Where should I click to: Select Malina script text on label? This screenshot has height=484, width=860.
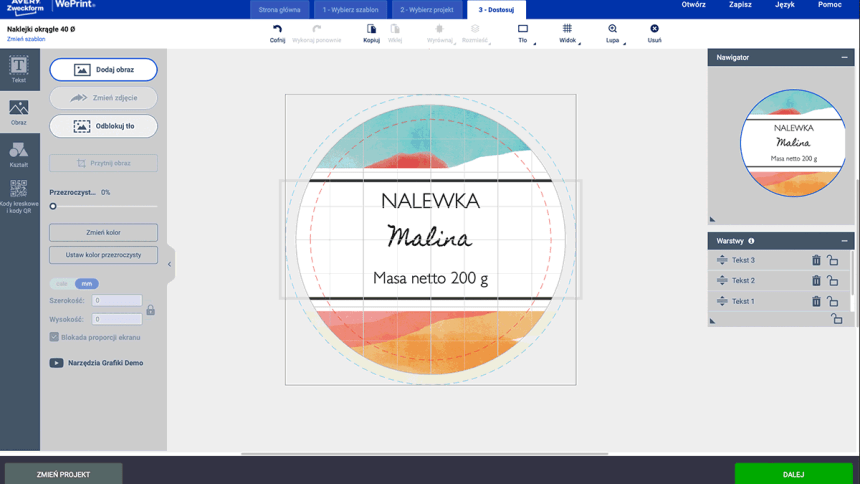click(x=429, y=237)
